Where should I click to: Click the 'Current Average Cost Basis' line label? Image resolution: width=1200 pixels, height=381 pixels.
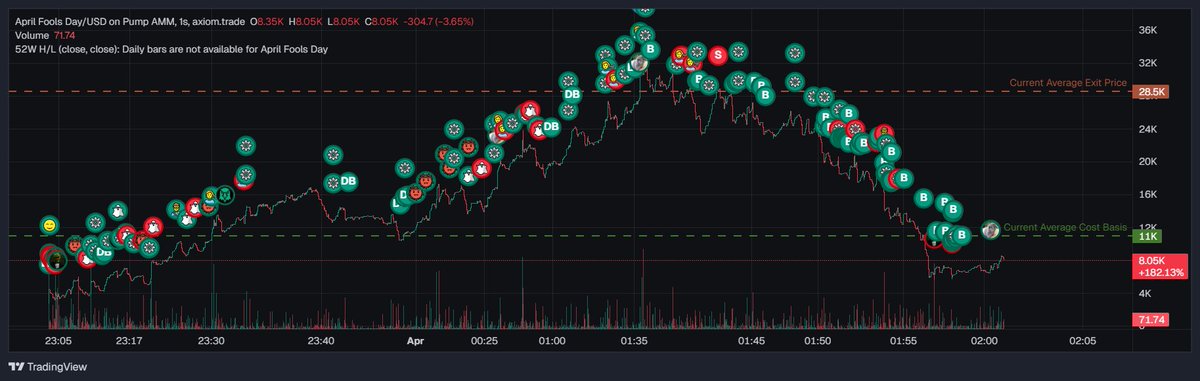click(1064, 228)
